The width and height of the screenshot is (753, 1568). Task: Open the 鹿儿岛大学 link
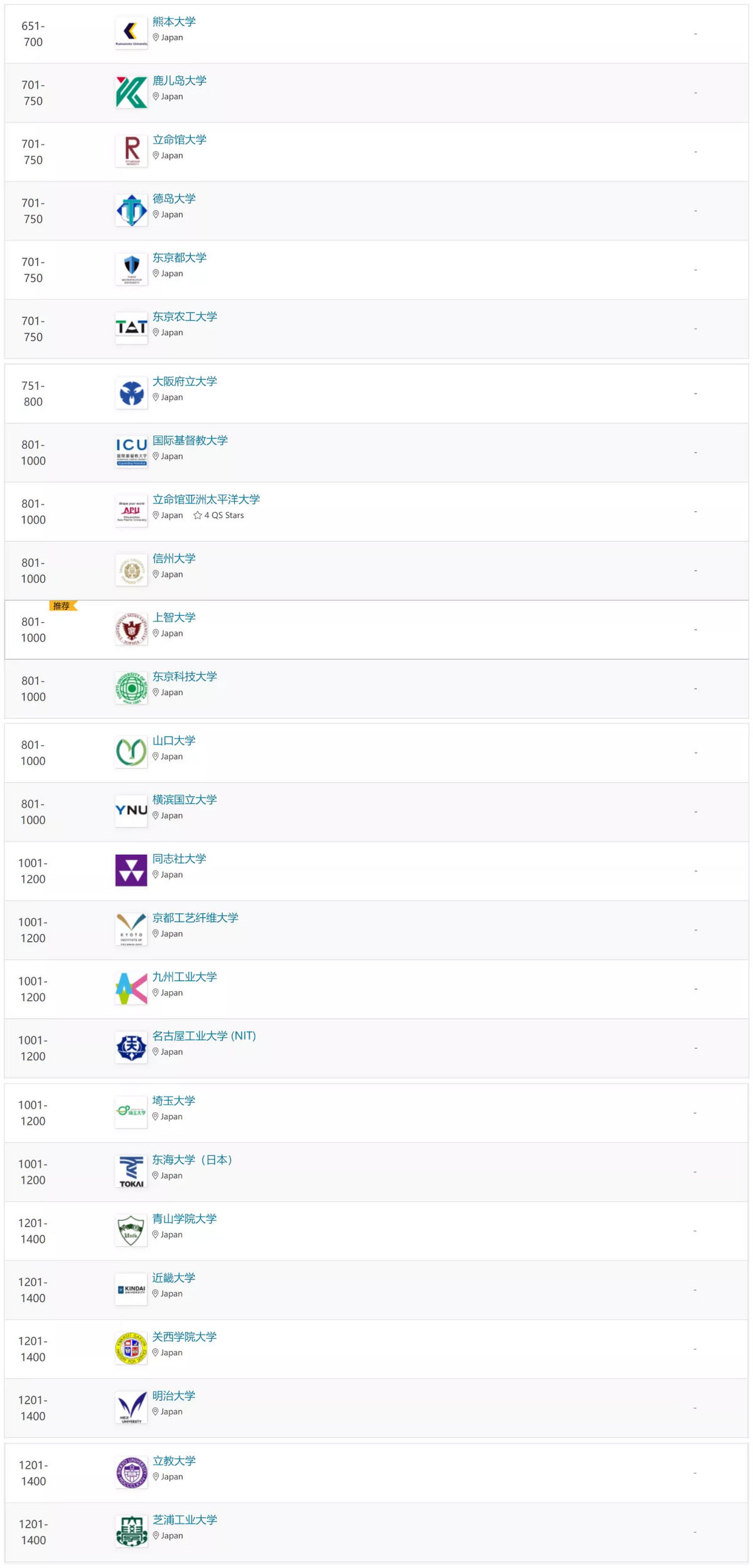pos(179,80)
